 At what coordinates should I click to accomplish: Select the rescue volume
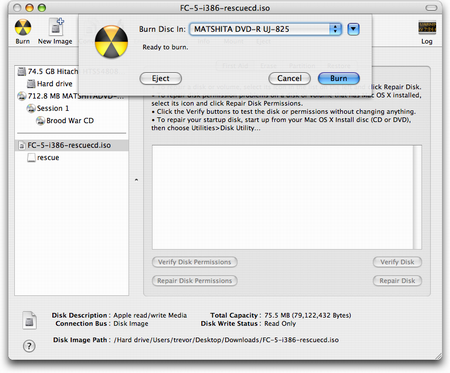coord(71,158)
